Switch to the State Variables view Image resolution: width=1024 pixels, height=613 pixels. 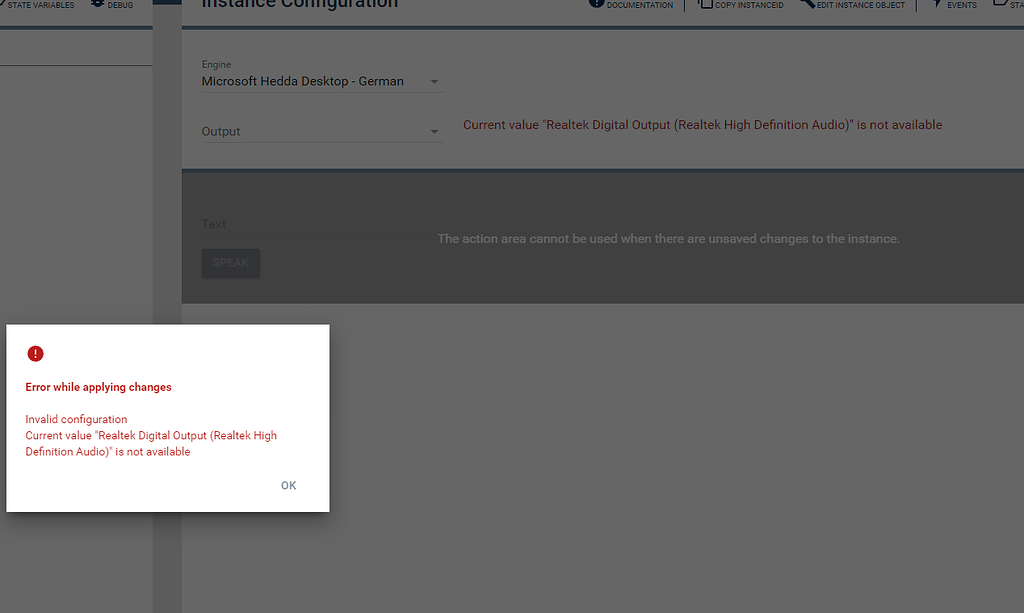(x=40, y=5)
